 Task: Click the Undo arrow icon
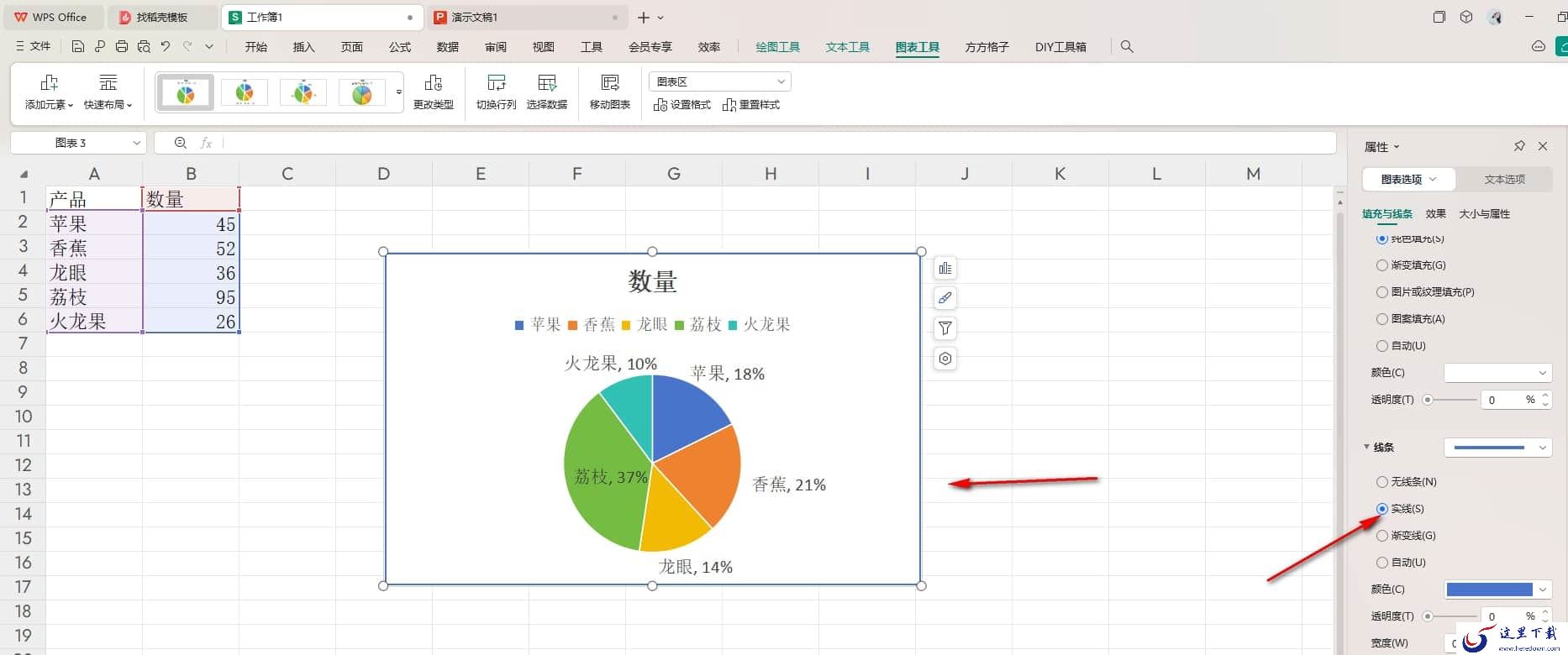point(166,47)
